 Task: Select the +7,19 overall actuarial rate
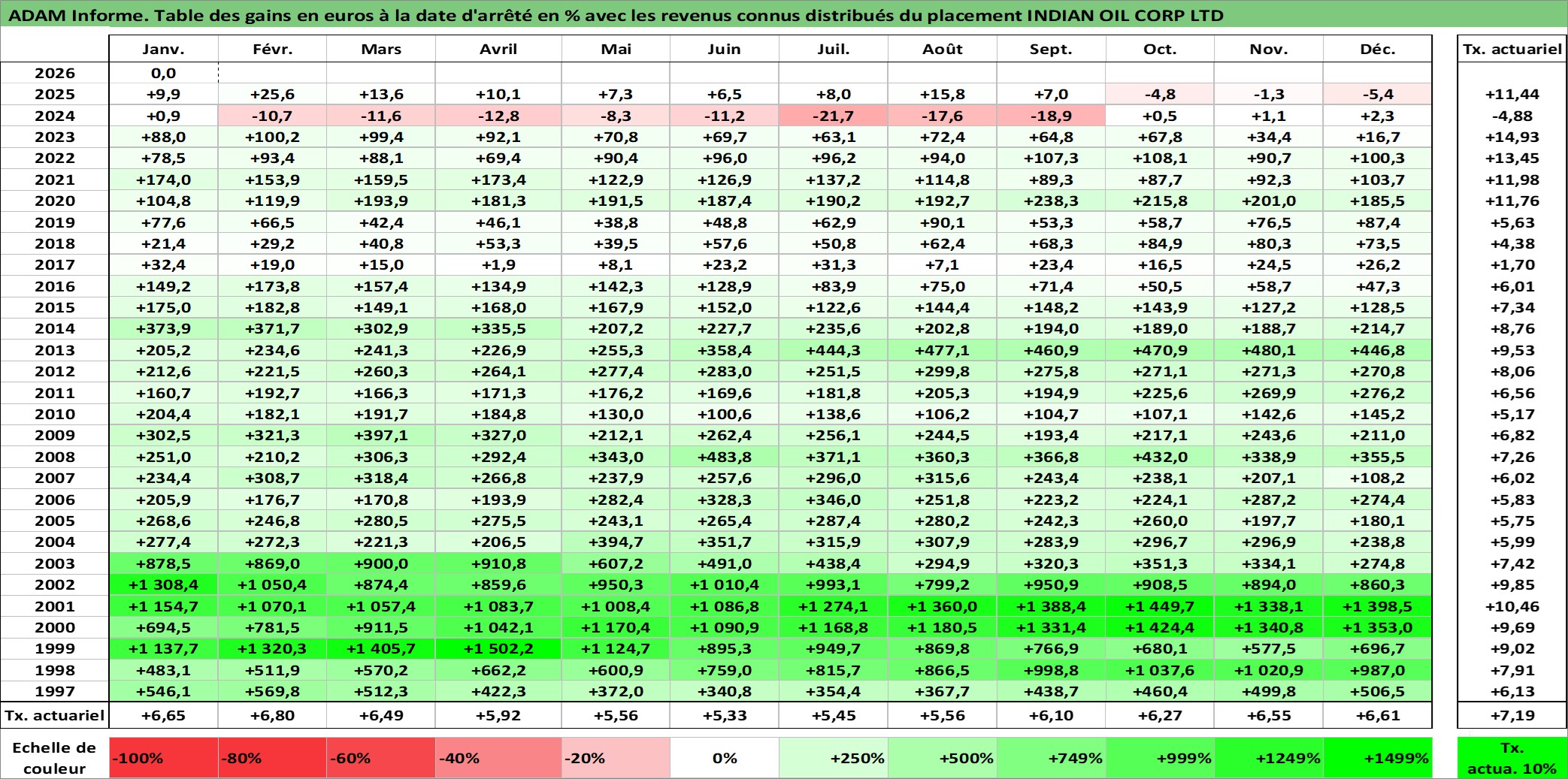pos(1512,715)
